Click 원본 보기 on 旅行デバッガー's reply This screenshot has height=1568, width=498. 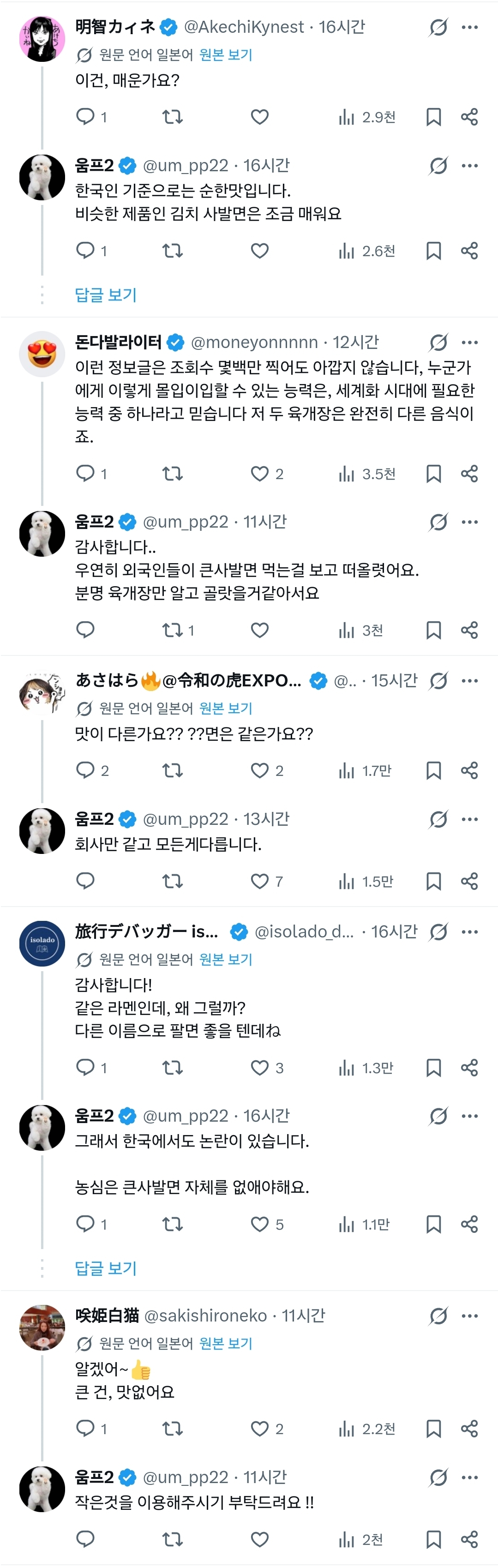pyautogui.click(x=225, y=959)
